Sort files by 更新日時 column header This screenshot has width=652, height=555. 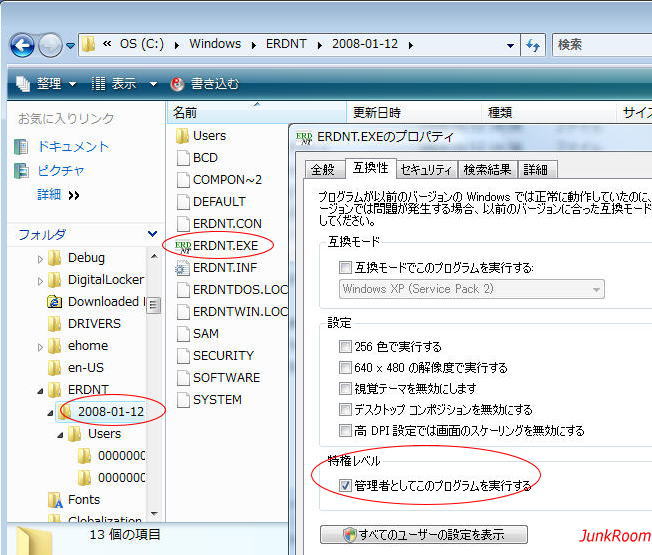click(414, 113)
